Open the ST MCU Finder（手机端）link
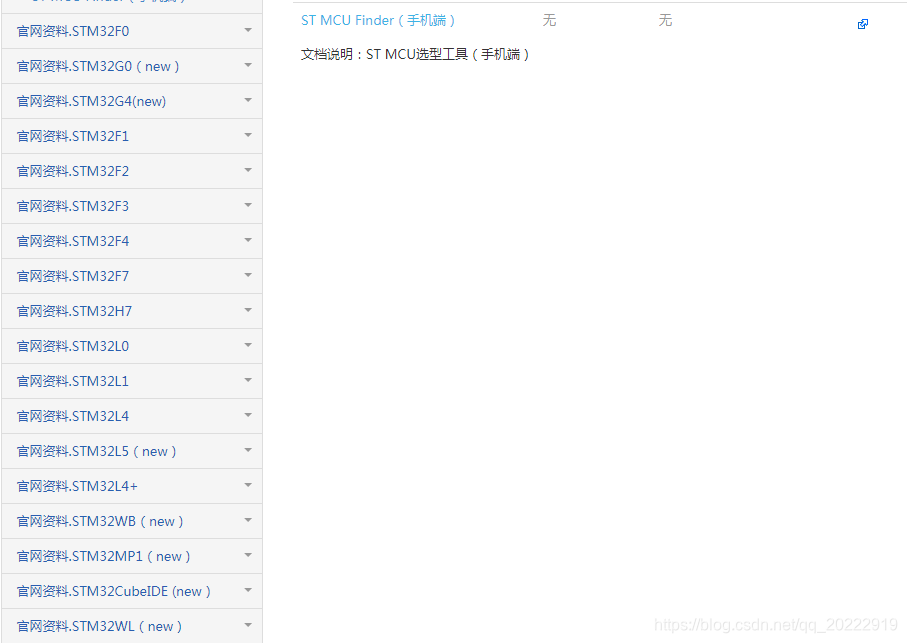Screen dimensions: 907x643 (x=378, y=20)
